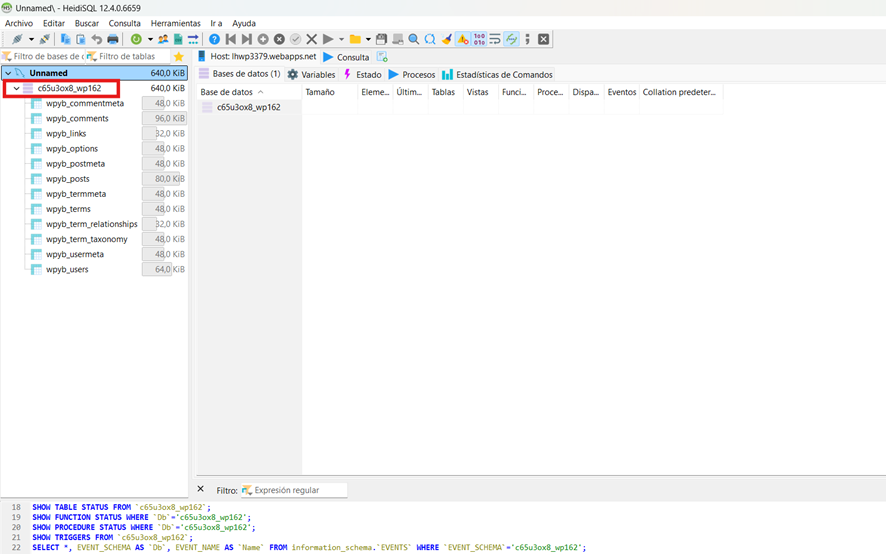Click the dark X-box toolbar icon
Screen dimensions: 886x554
point(544,39)
